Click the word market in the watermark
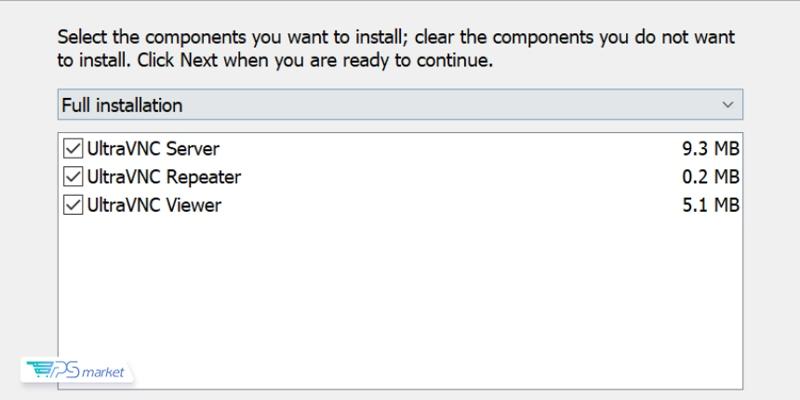800x400 pixels. (104, 372)
